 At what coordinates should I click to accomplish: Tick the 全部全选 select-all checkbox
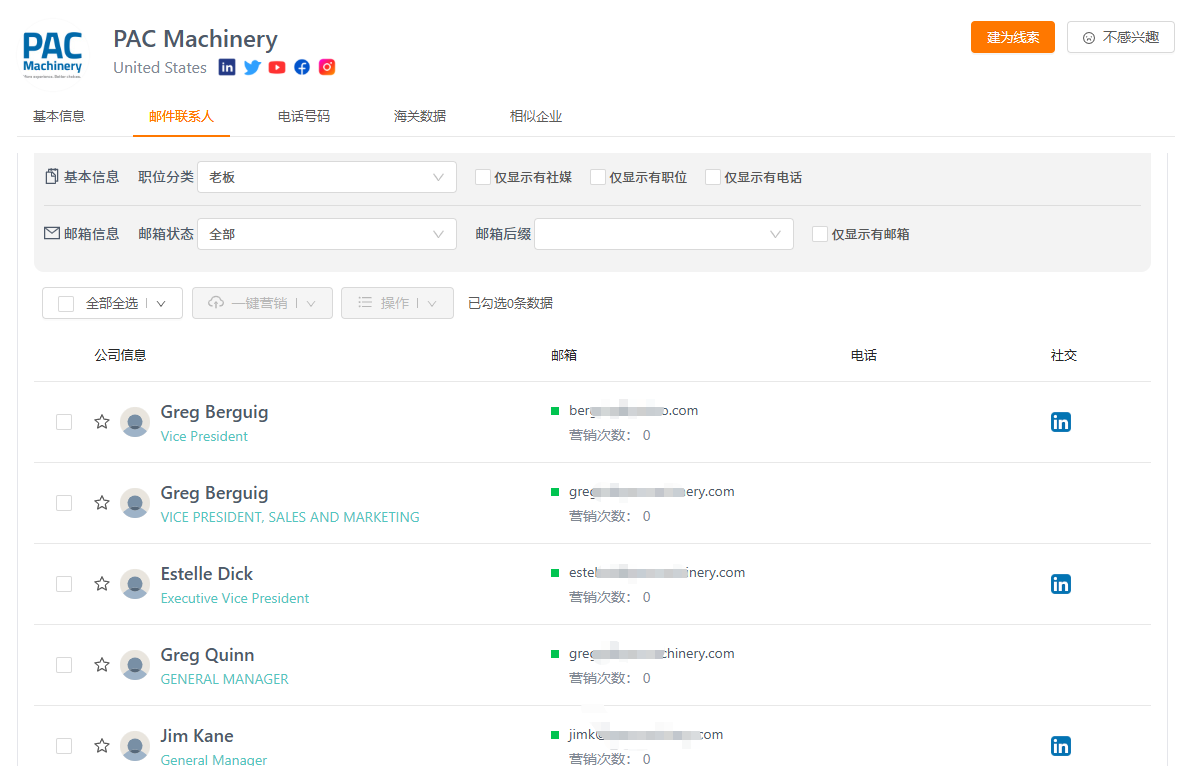[66, 304]
